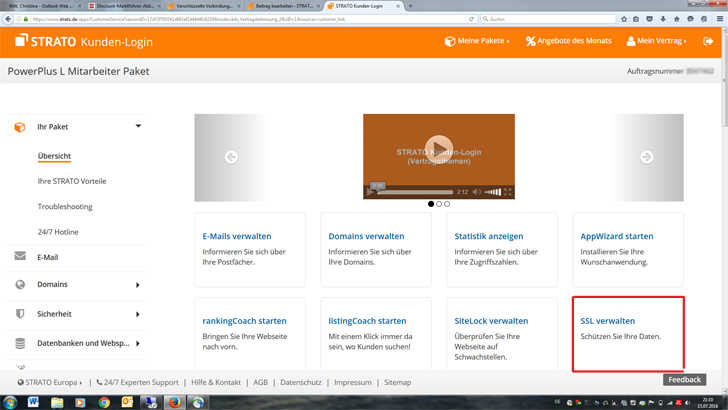Open Angebote des Monats
The image size is (728, 410).
click(x=569, y=41)
